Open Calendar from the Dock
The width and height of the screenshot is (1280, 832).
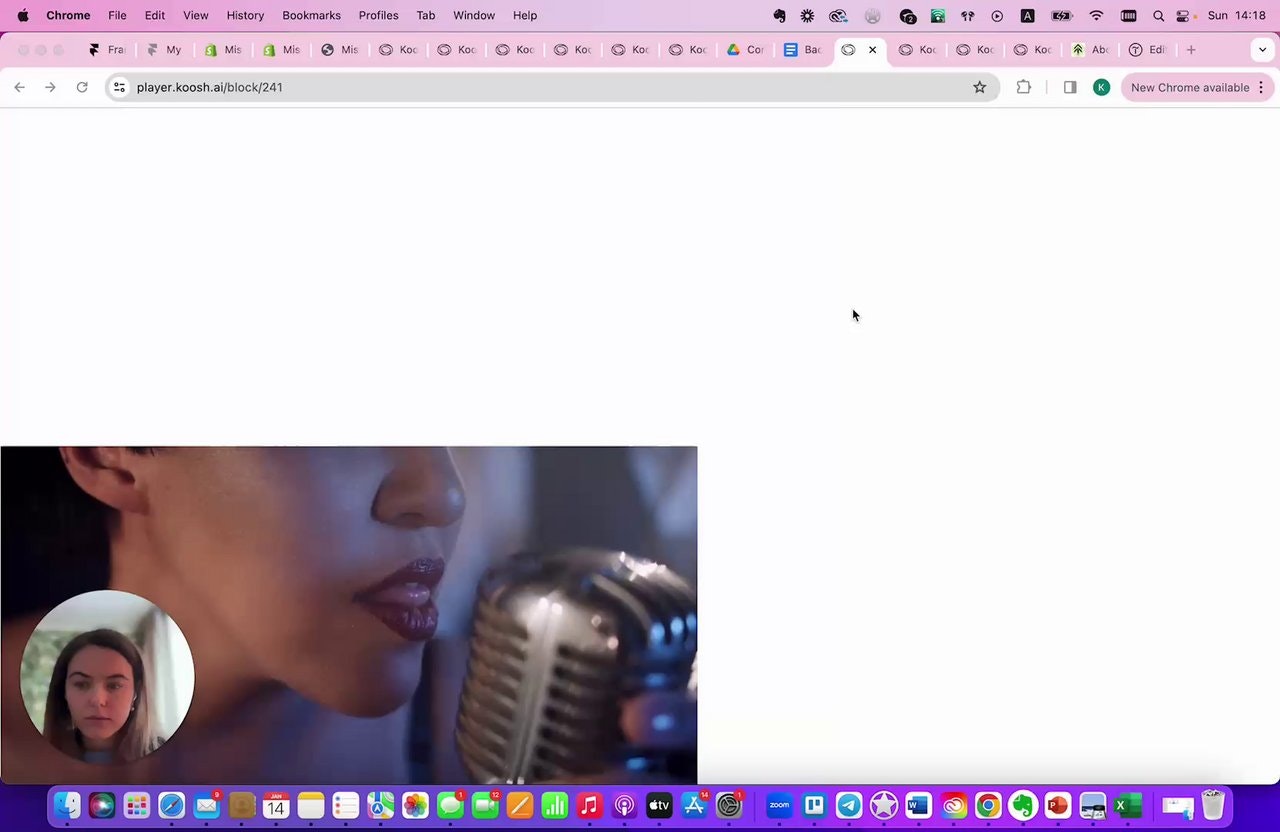pos(276,805)
